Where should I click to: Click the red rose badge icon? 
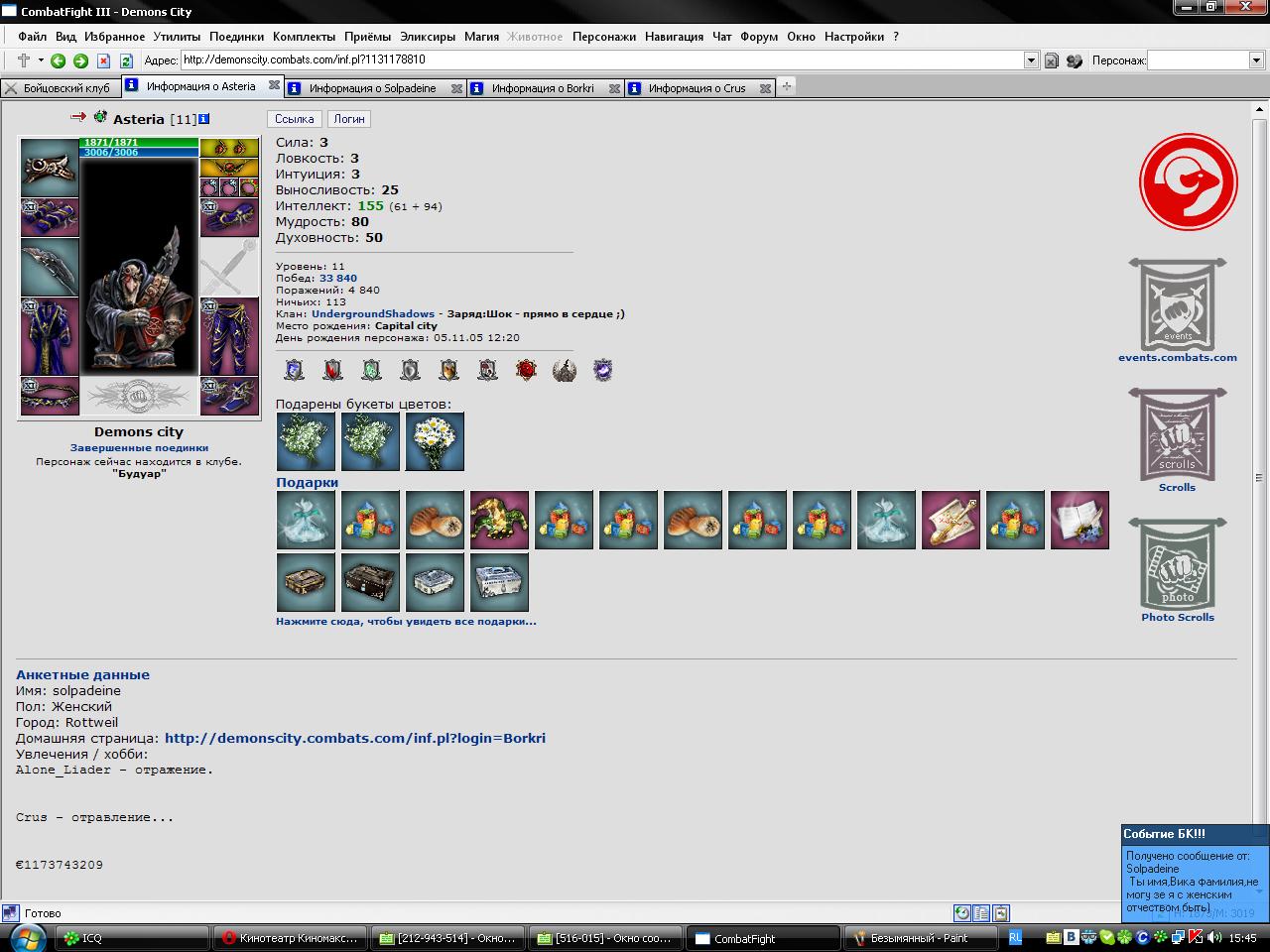click(x=526, y=370)
